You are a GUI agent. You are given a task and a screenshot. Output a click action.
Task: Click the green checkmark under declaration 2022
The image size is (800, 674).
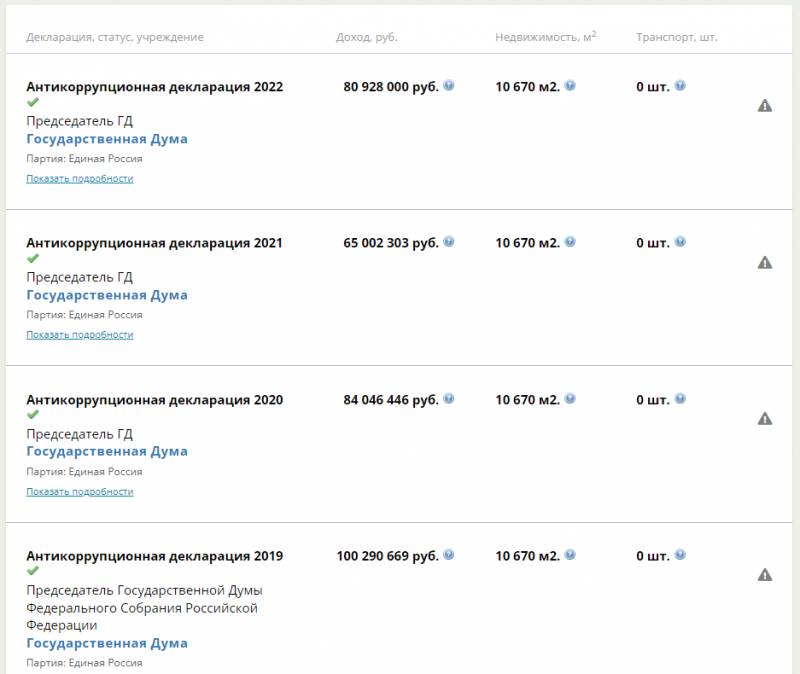[x=33, y=103]
